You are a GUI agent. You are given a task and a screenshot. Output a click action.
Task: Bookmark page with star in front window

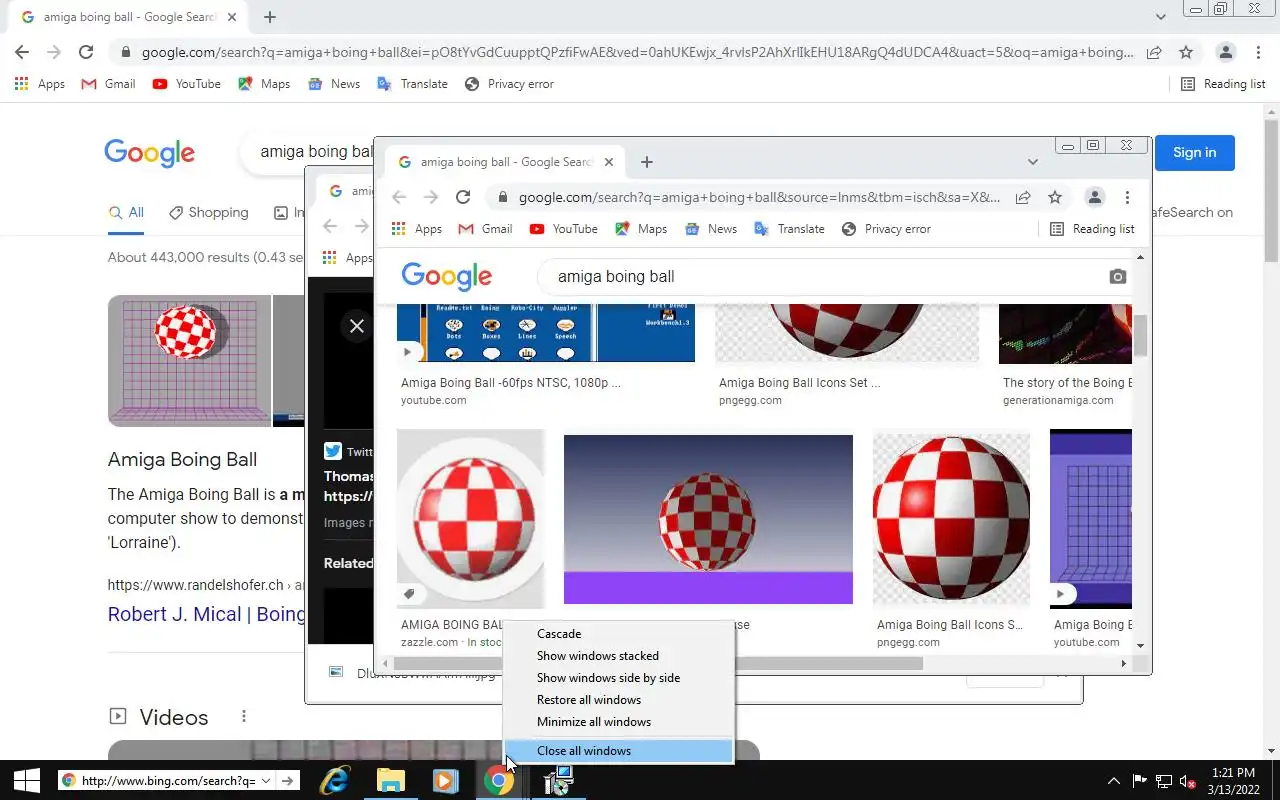click(1055, 197)
